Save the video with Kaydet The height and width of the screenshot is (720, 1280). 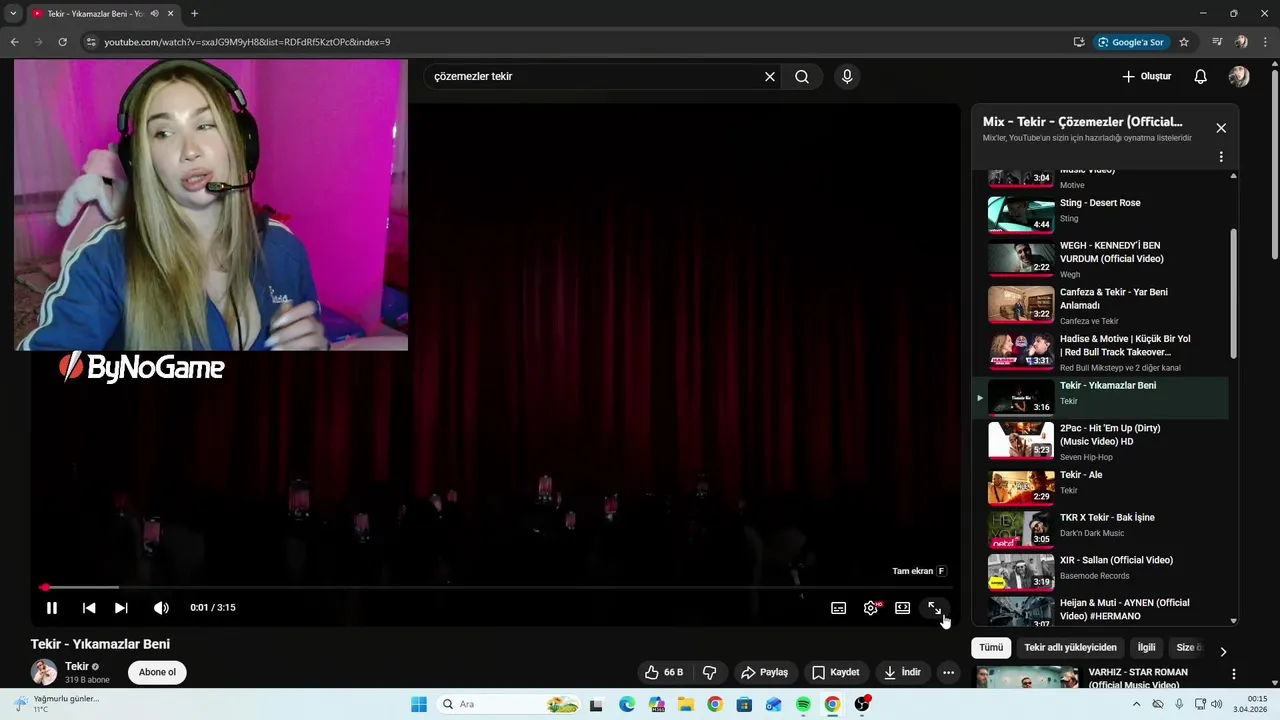pyautogui.click(x=836, y=672)
